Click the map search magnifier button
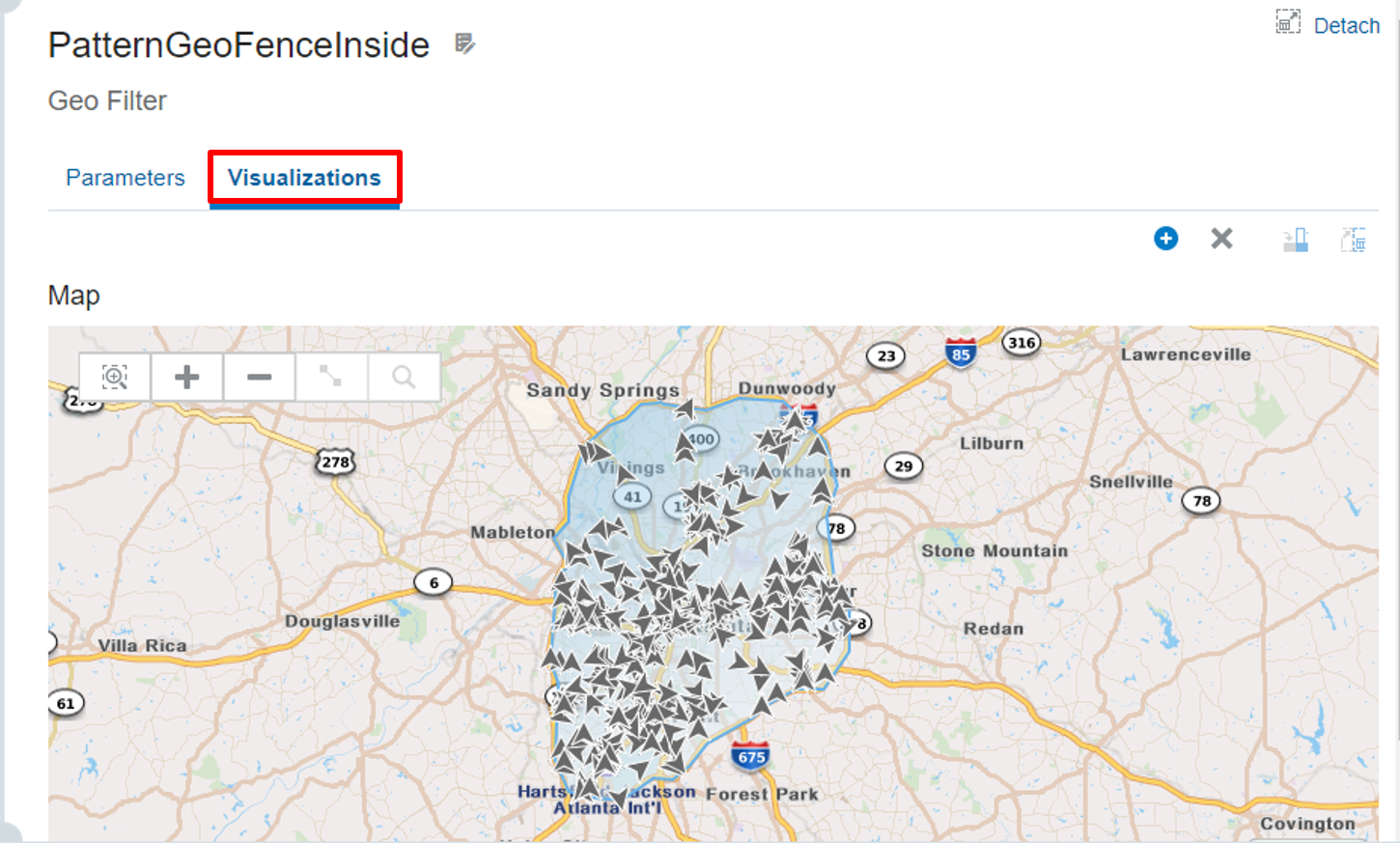Image resolution: width=1400 pixels, height=843 pixels. (x=404, y=377)
